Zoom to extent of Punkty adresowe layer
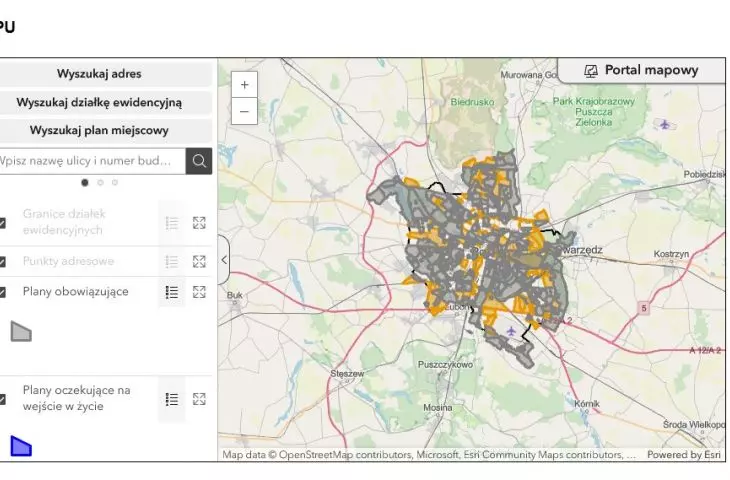This screenshot has width=730, height=480. point(199,262)
